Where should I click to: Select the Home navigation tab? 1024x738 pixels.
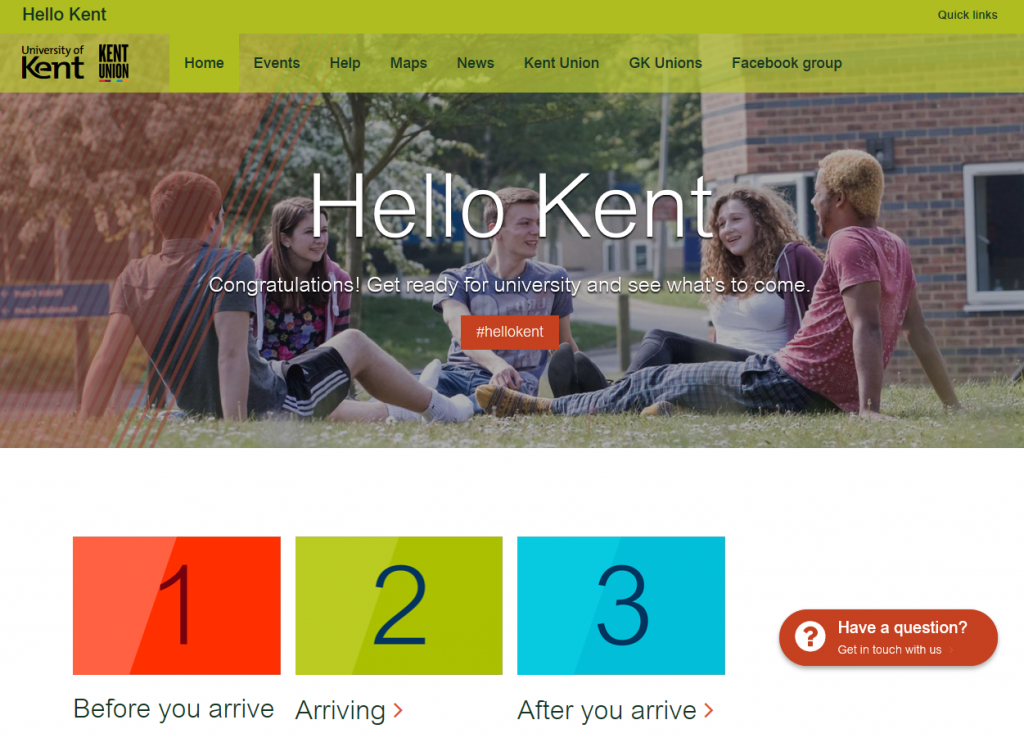pyautogui.click(x=204, y=63)
